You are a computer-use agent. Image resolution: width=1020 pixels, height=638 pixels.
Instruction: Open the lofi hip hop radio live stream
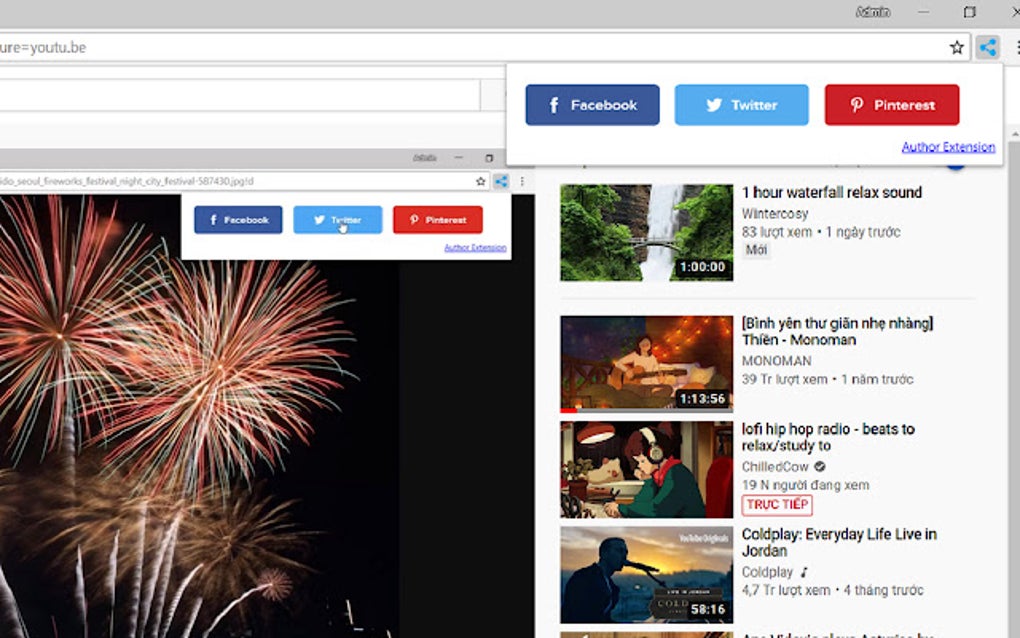tap(645, 467)
